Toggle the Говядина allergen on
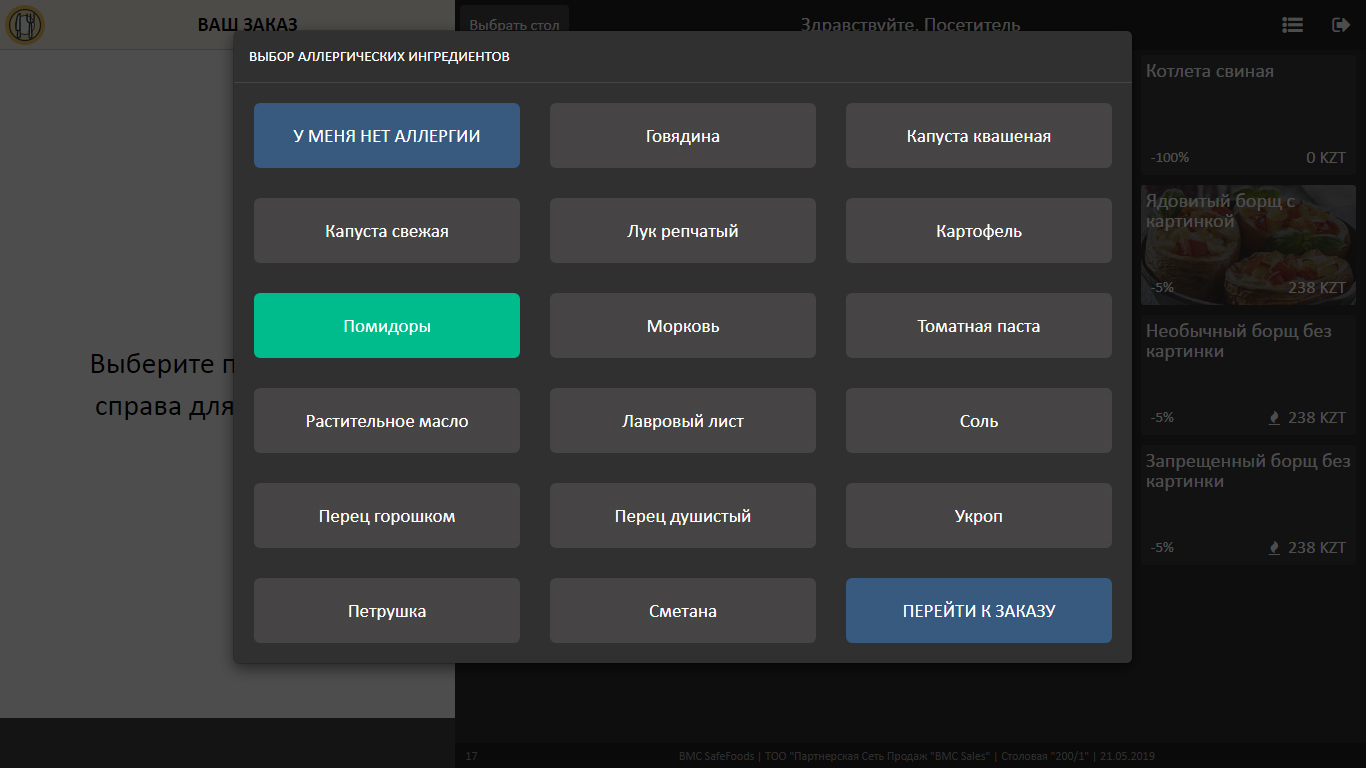 682,135
